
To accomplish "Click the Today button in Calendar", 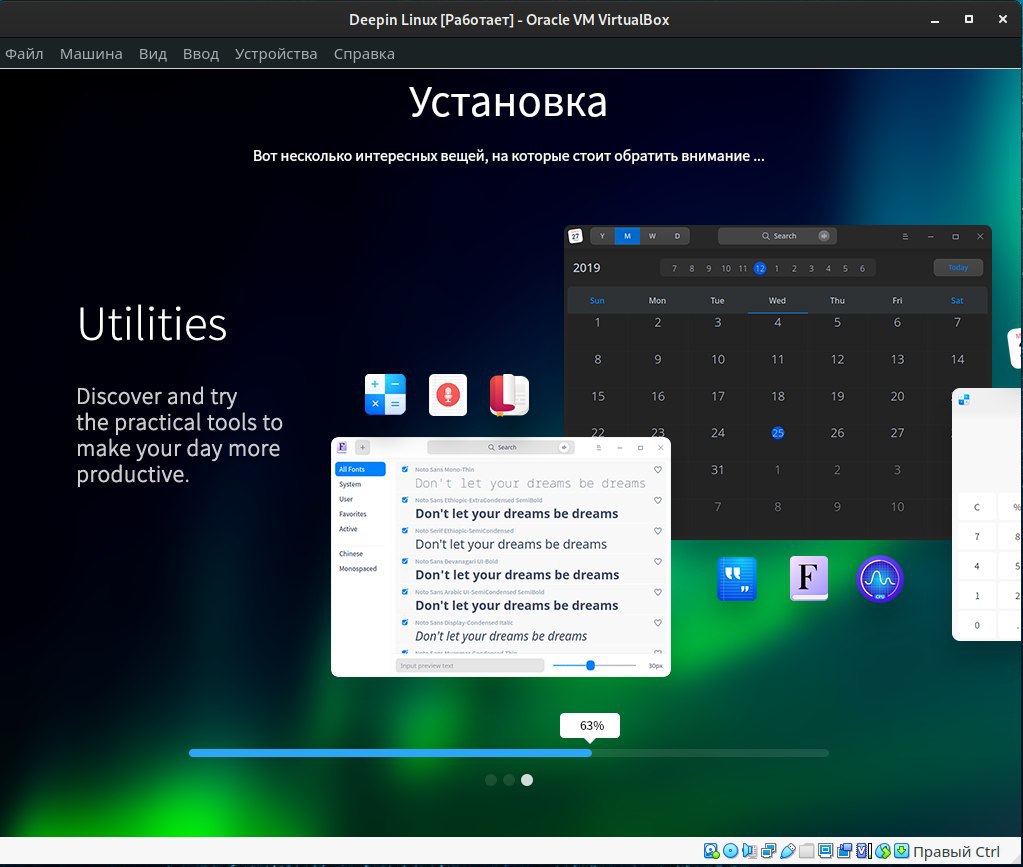I will click(958, 267).
